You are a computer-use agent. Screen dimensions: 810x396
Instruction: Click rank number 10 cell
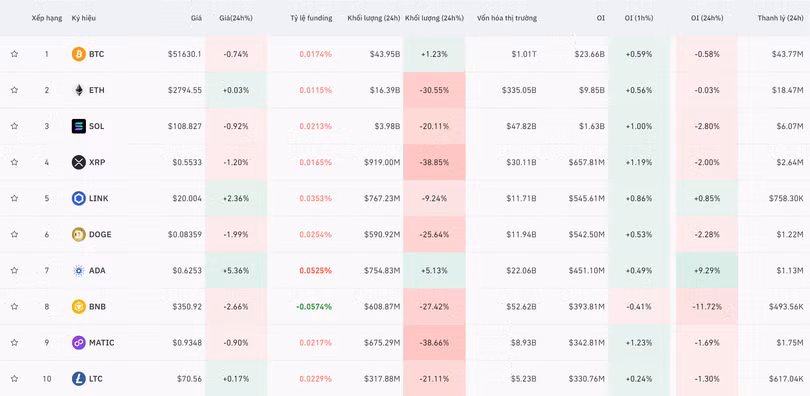[x=46, y=379]
